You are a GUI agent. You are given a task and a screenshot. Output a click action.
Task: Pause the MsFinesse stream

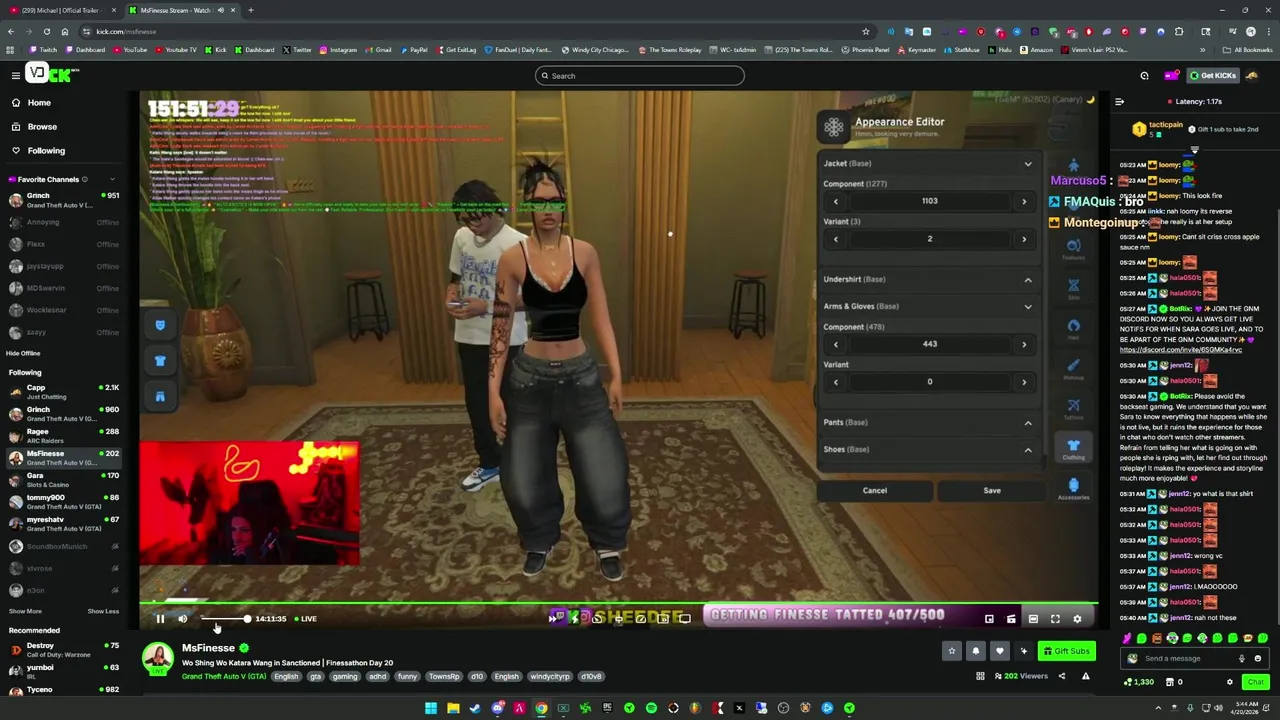(160, 619)
